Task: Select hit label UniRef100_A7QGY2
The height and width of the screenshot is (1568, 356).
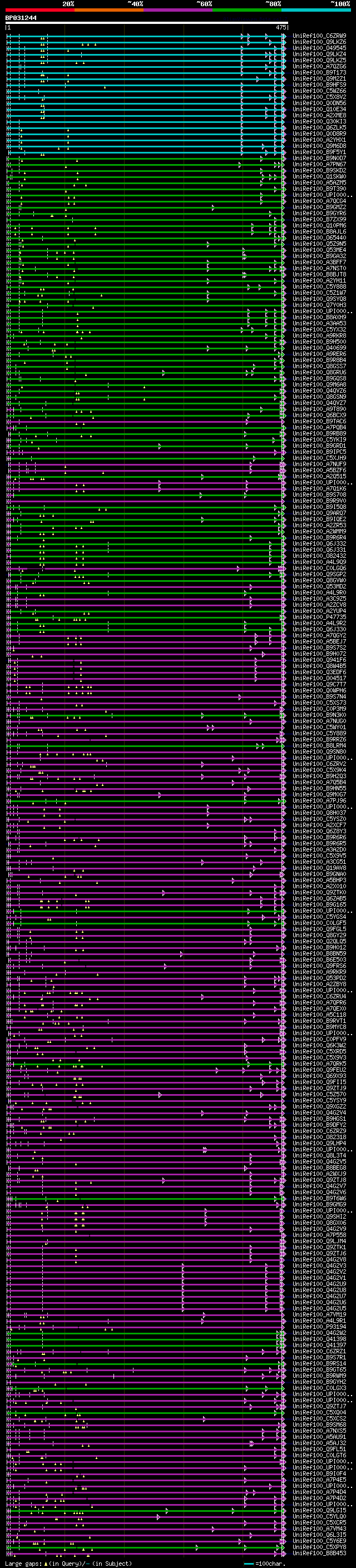Action: (319, 635)
